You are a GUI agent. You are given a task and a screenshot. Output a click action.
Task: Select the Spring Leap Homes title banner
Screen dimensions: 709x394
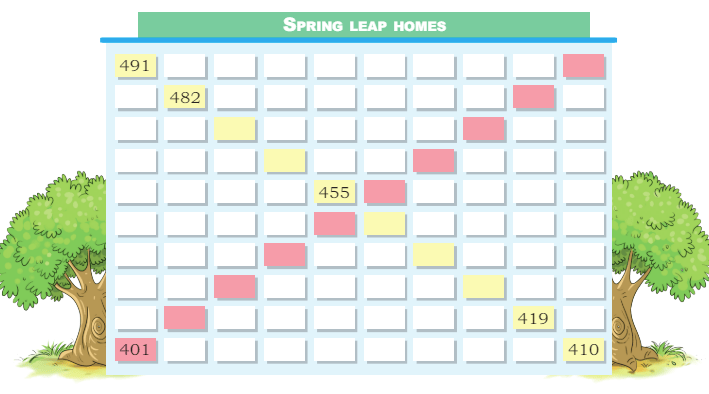pyautogui.click(x=364, y=25)
